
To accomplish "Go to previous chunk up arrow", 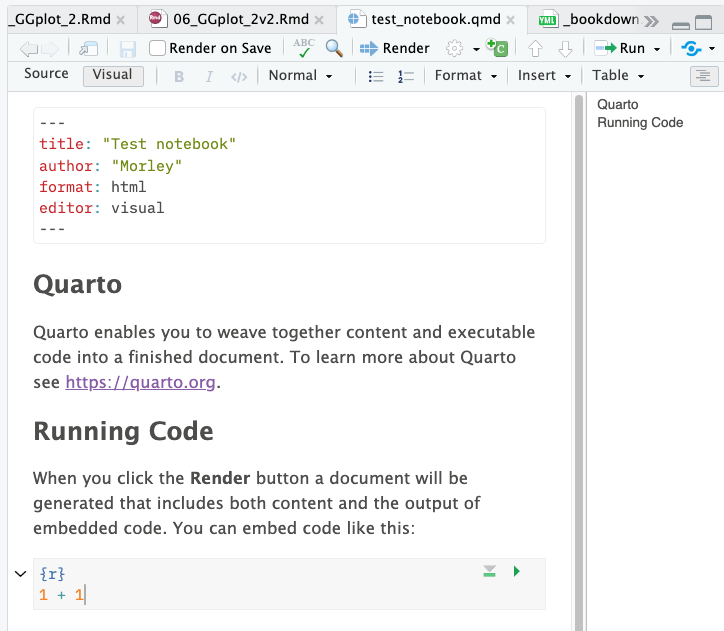I will (x=535, y=48).
